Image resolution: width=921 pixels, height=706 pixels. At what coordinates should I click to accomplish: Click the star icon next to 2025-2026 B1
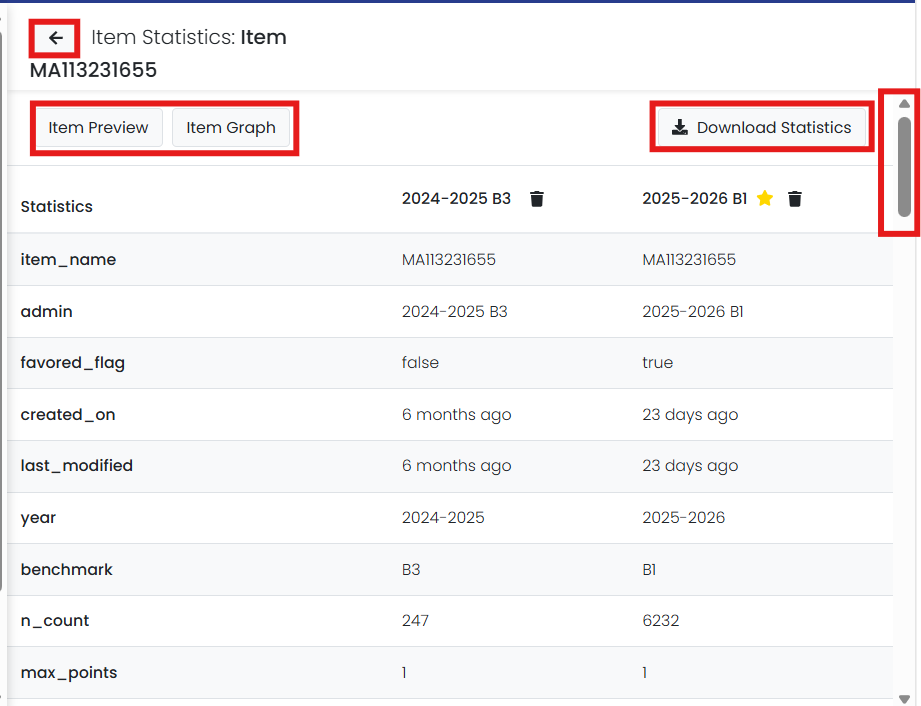(x=765, y=198)
